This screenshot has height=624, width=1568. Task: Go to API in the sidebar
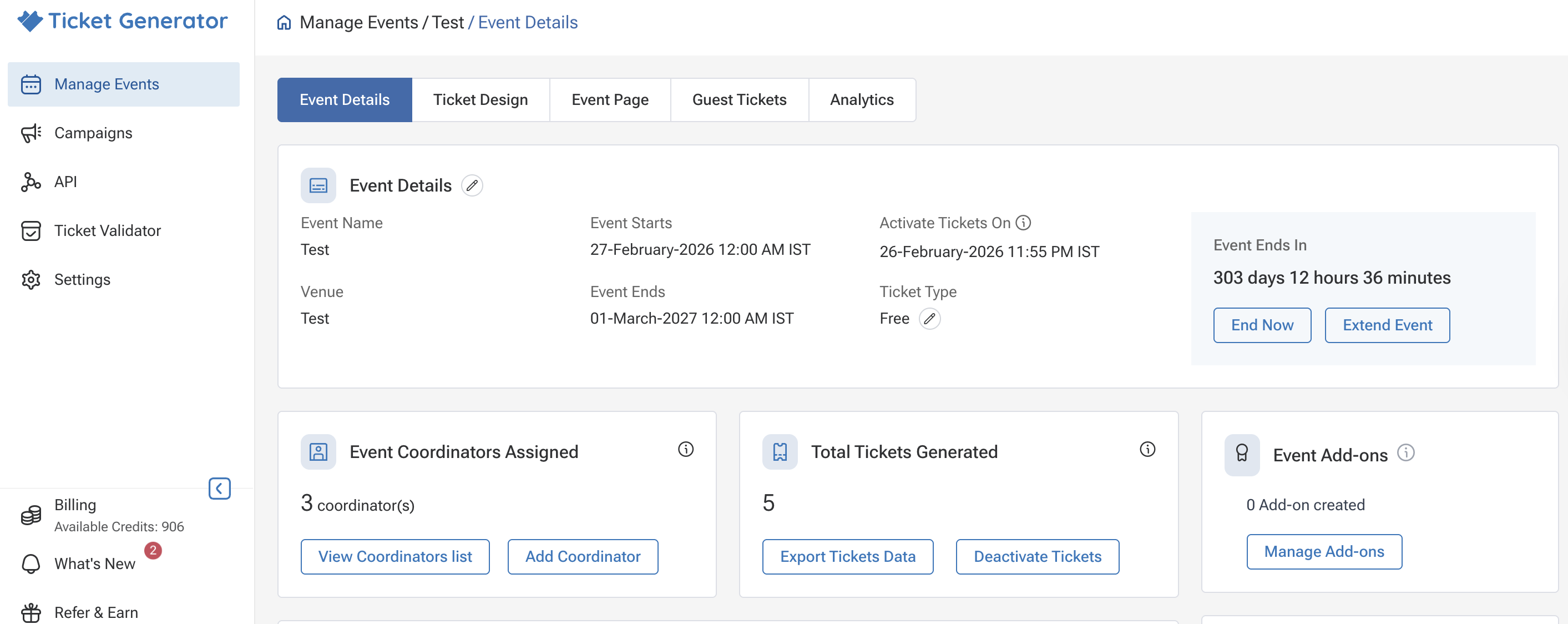coord(124,182)
